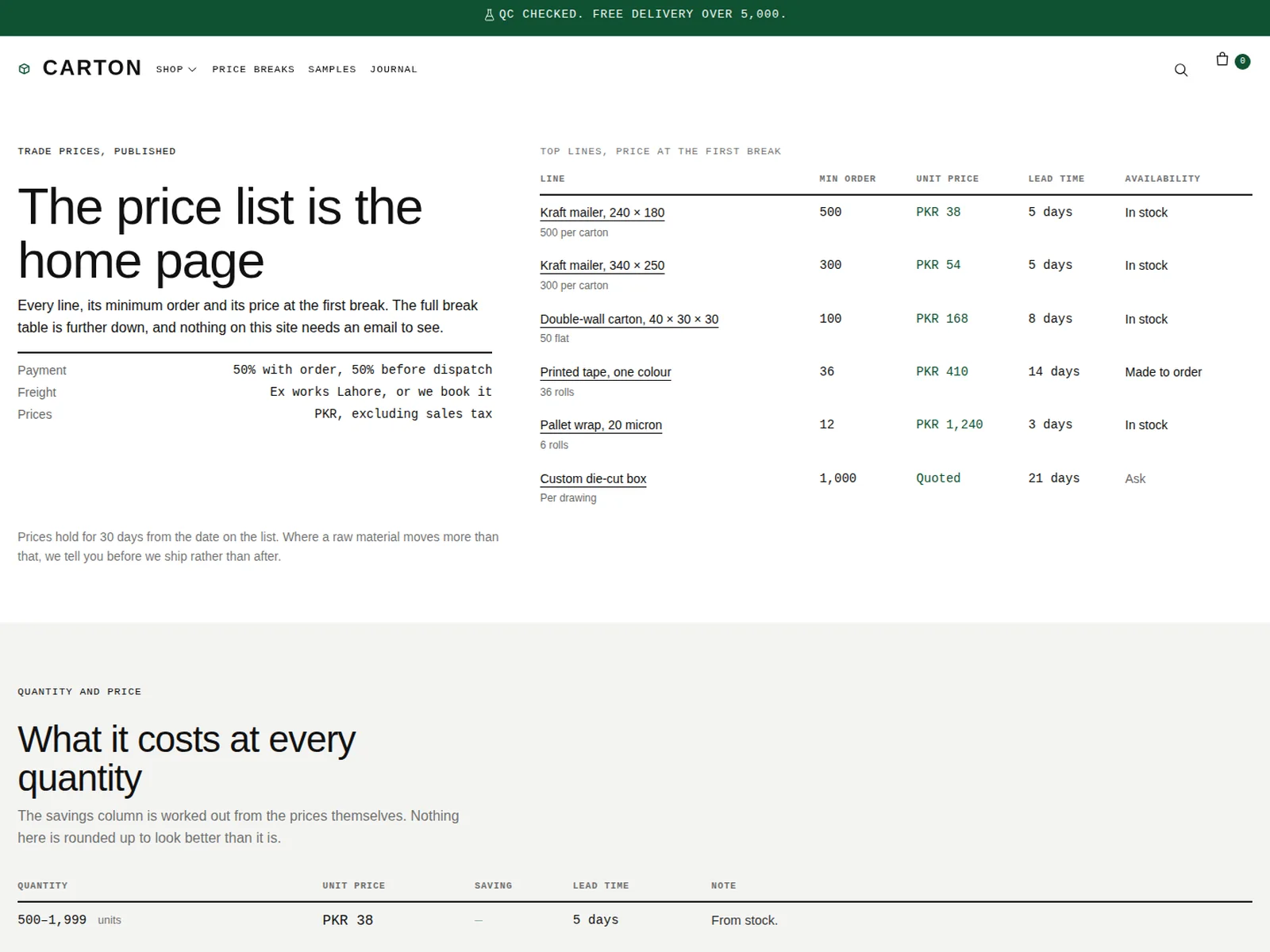The width and height of the screenshot is (1270, 952).
Task: Click 'What it costs at every quantity' heading
Action: pos(187,758)
